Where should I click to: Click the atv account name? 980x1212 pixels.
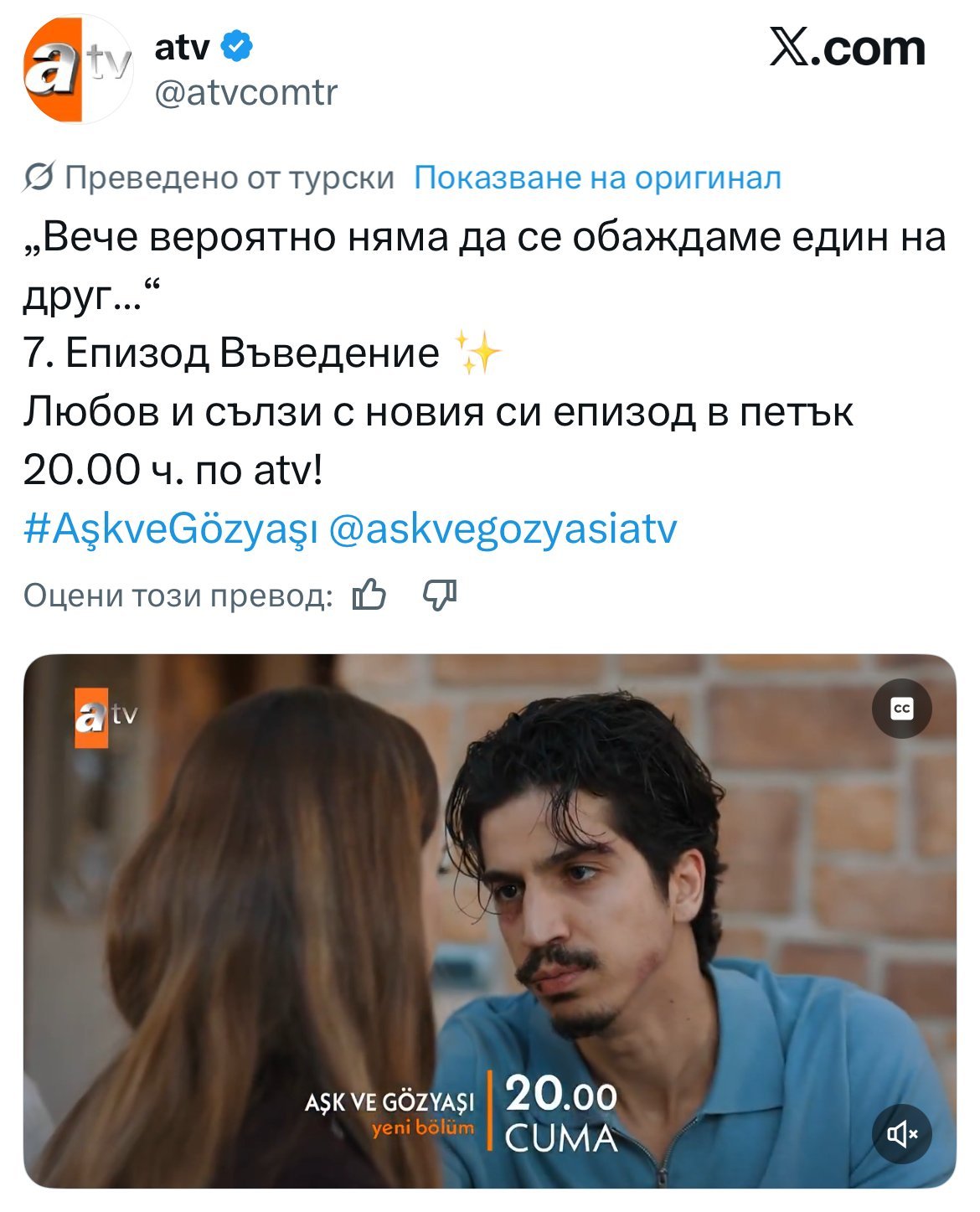[182, 48]
